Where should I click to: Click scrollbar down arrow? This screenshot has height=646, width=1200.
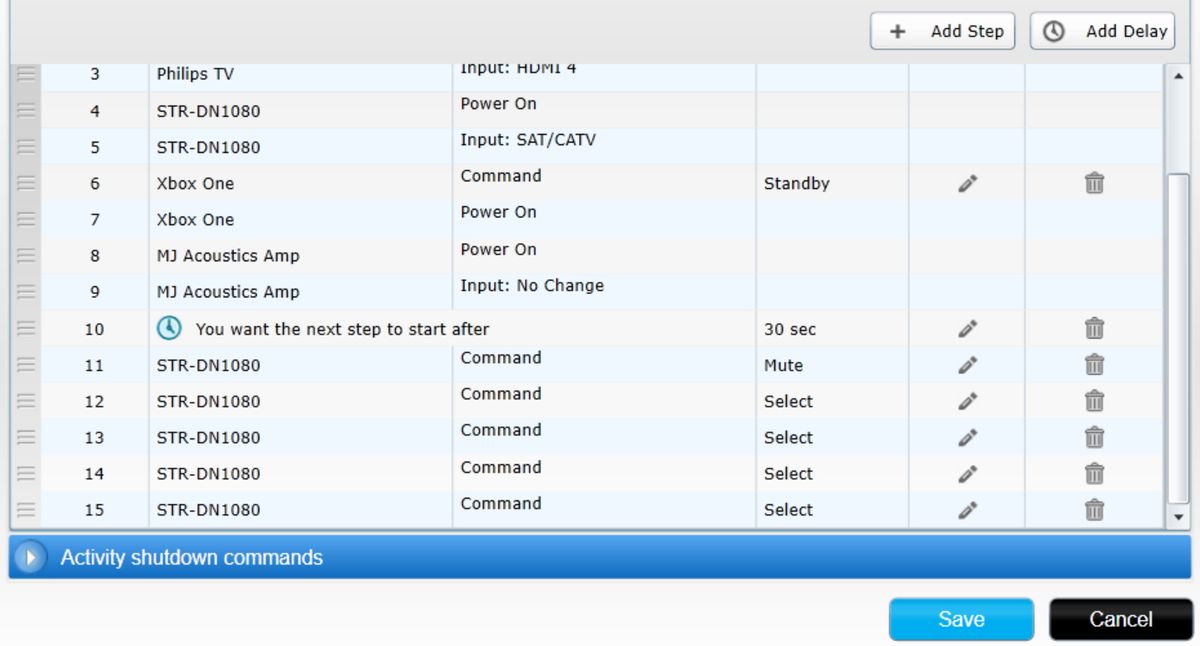[1177, 517]
